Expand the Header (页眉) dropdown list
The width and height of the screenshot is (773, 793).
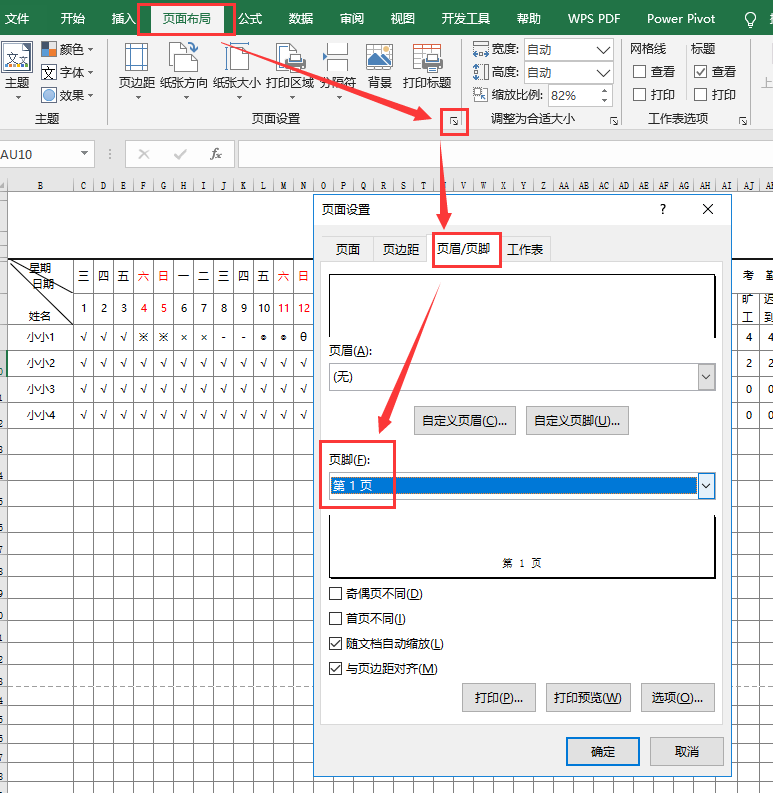click(706, 377)
